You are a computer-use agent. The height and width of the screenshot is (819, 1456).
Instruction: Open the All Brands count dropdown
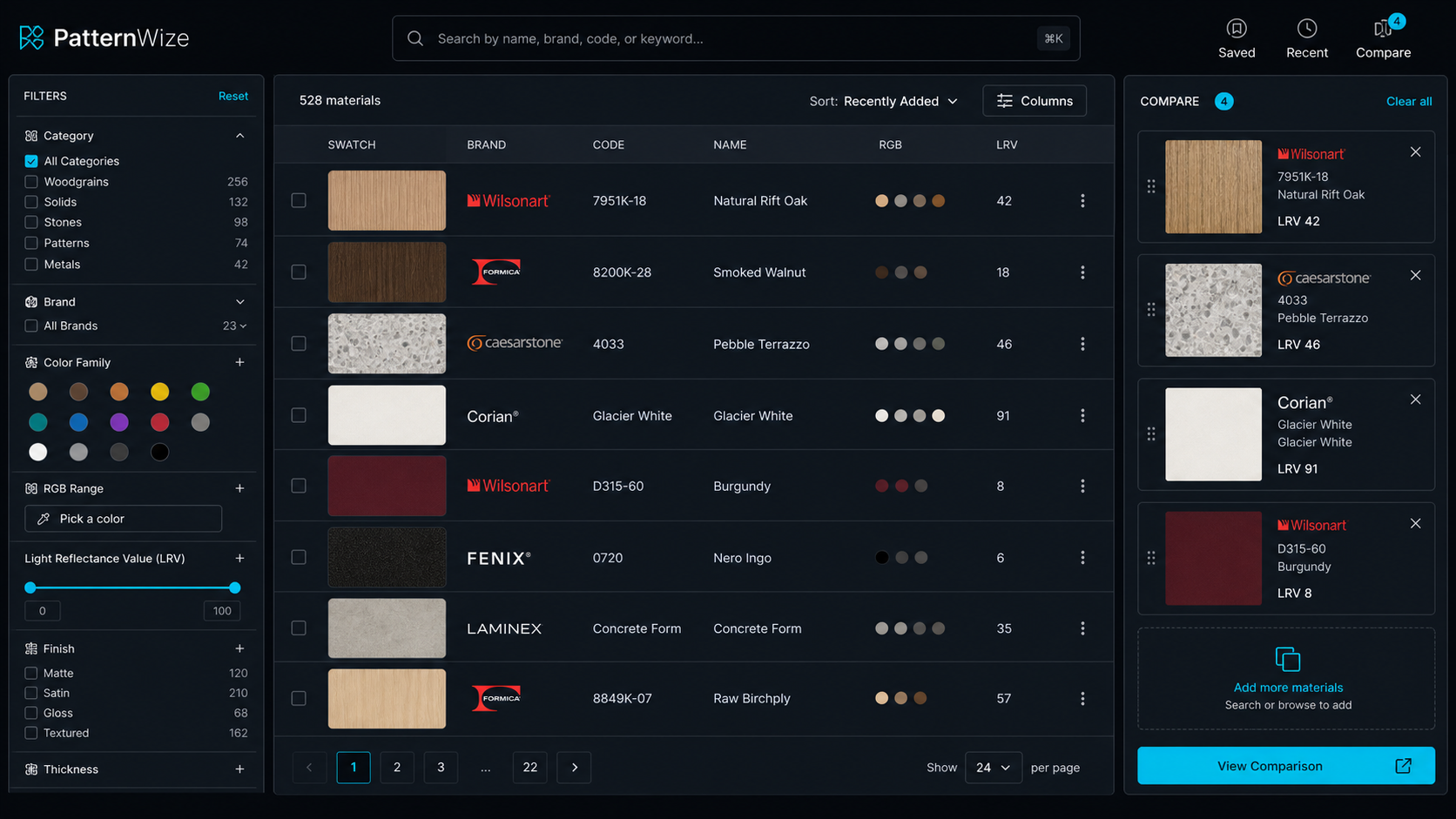pyautogui.click(x=235, y=326)
